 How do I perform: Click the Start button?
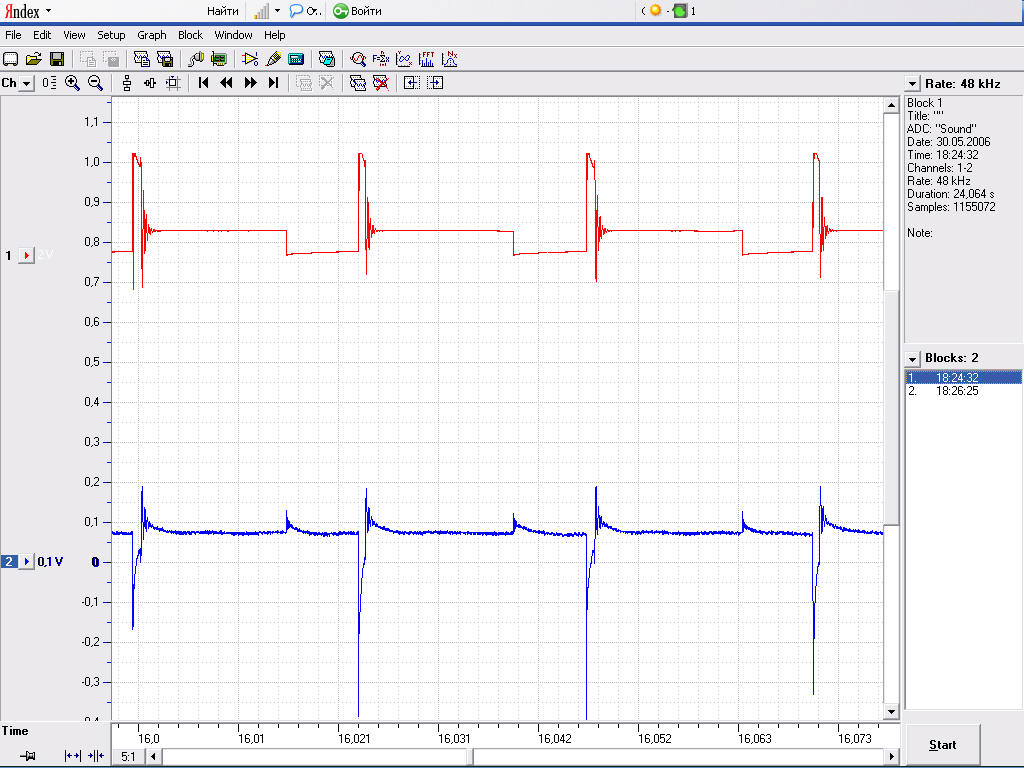942,745
